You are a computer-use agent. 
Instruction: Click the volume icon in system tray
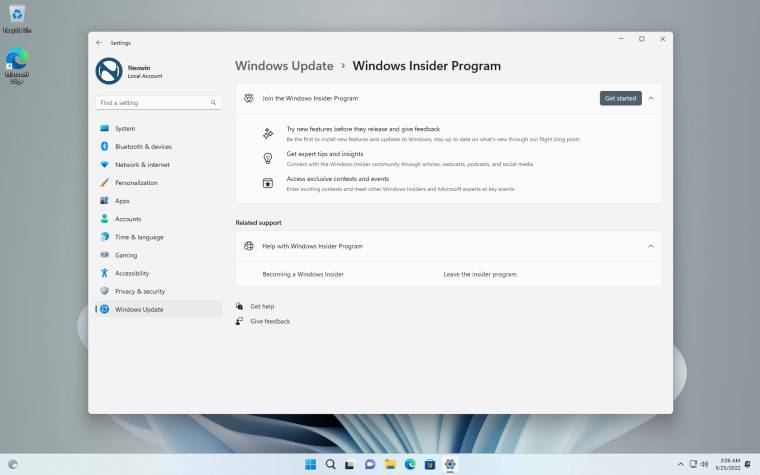click(x=704, y=464)
